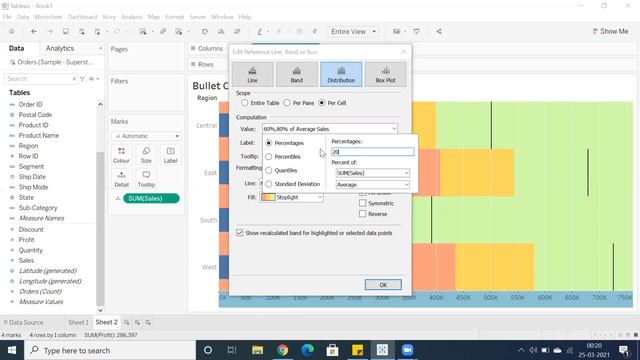Open Microsoft Edge from the taskbar
Image resolution: width=640 pixels, height=360 pixels.
click(x=307, y=350)
